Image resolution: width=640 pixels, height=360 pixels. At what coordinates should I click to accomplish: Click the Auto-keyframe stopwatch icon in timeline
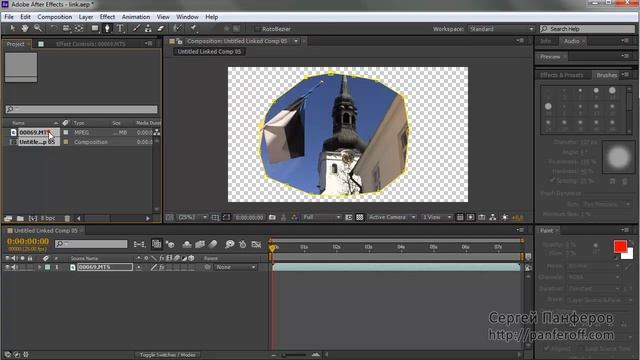243,244
